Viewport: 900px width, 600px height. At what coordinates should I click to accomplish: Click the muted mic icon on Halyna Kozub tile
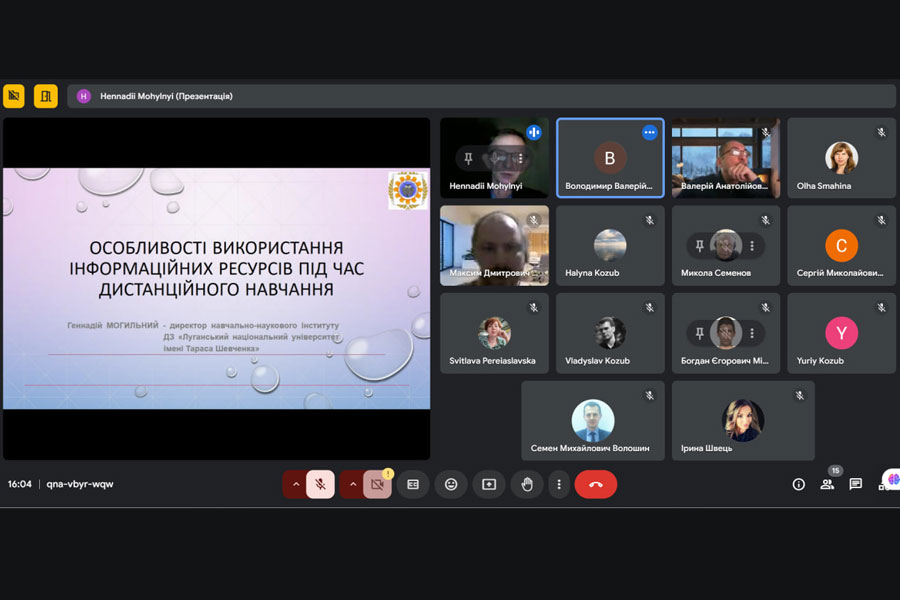[649, 220]
